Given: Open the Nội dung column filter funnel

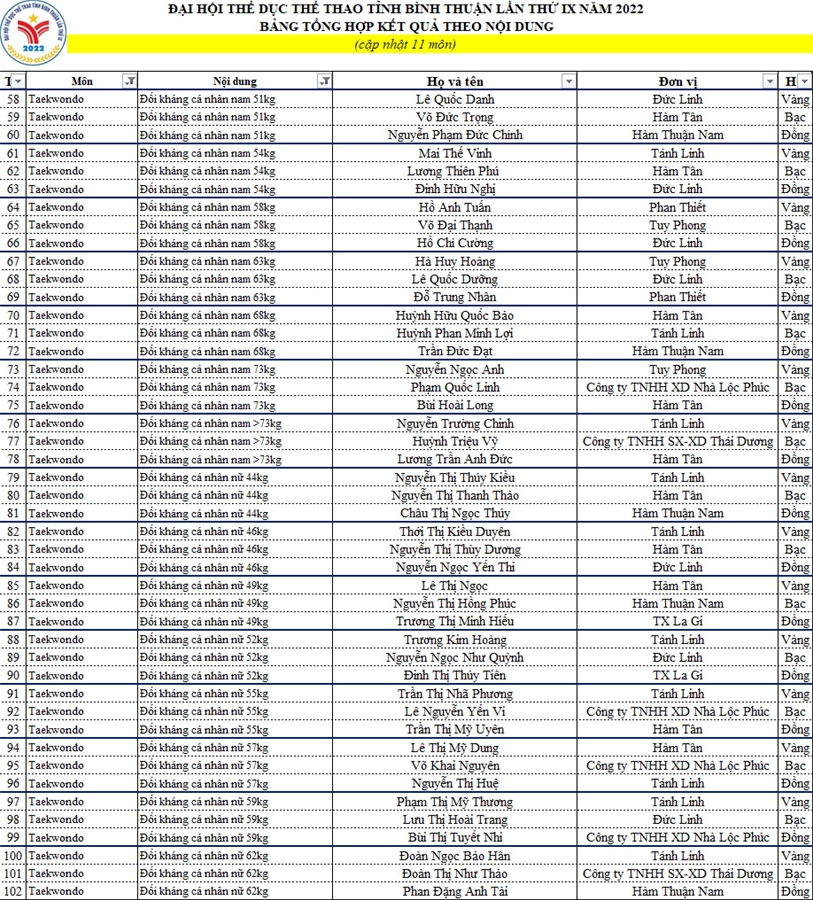Looking at the screenshot, I should [x=324, y=81].
